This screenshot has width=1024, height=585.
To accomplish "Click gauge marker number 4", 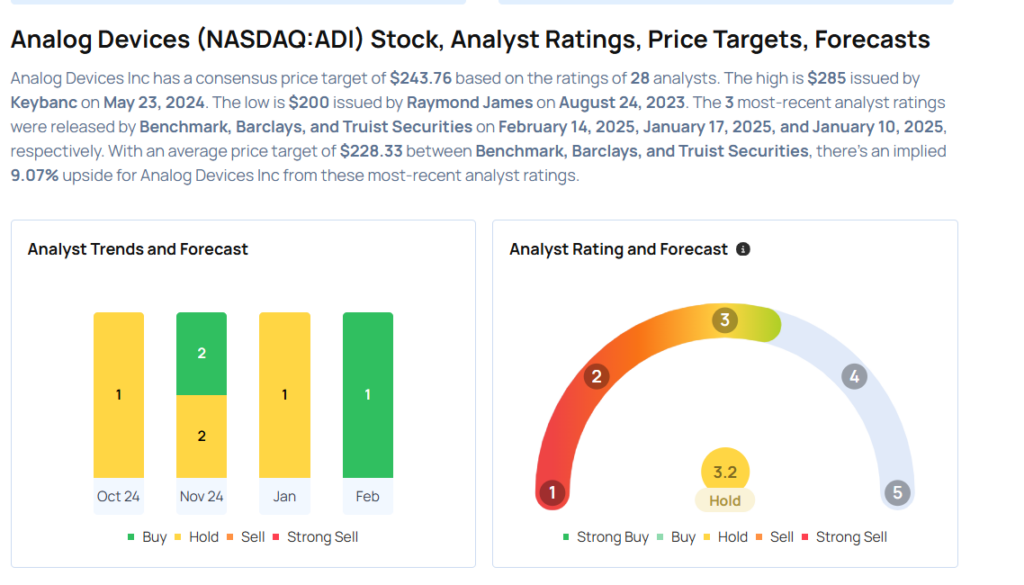I will pyautogui.click(x=853, y=377).
